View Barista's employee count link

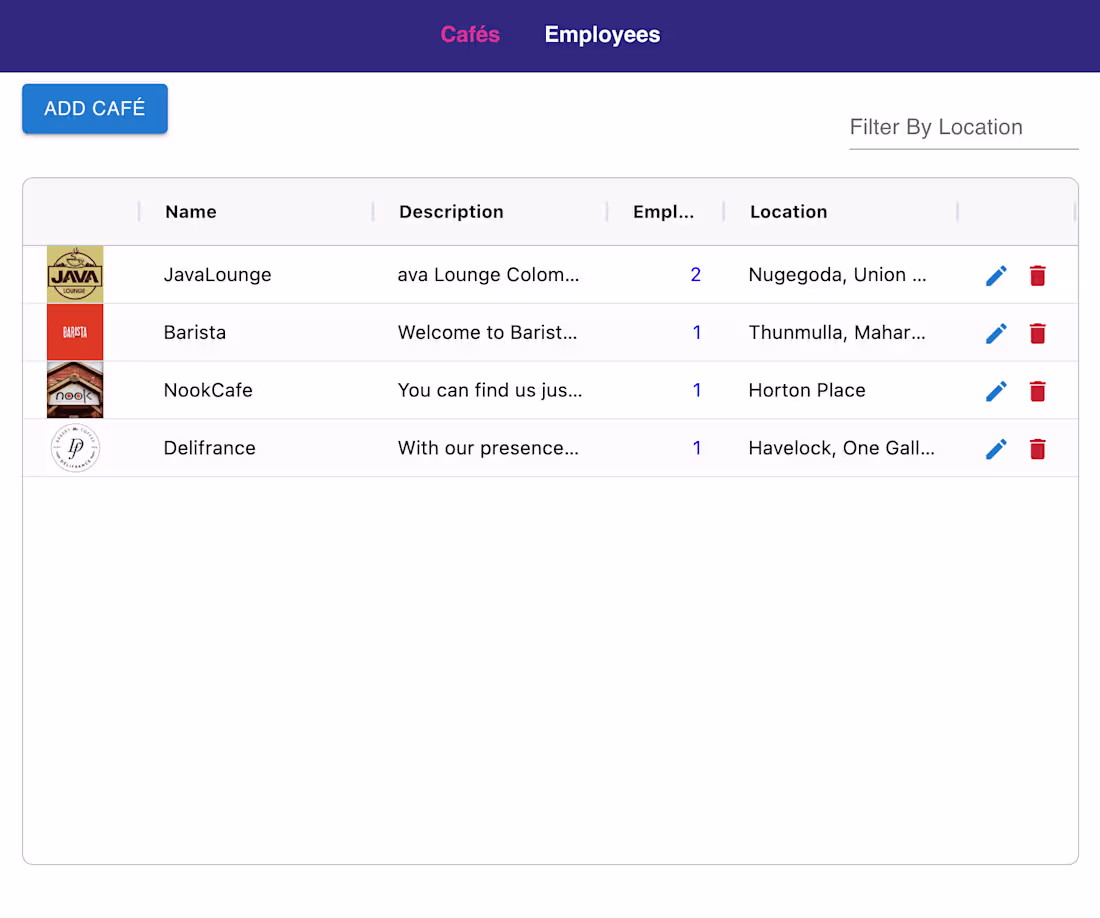tap(697, 333)
